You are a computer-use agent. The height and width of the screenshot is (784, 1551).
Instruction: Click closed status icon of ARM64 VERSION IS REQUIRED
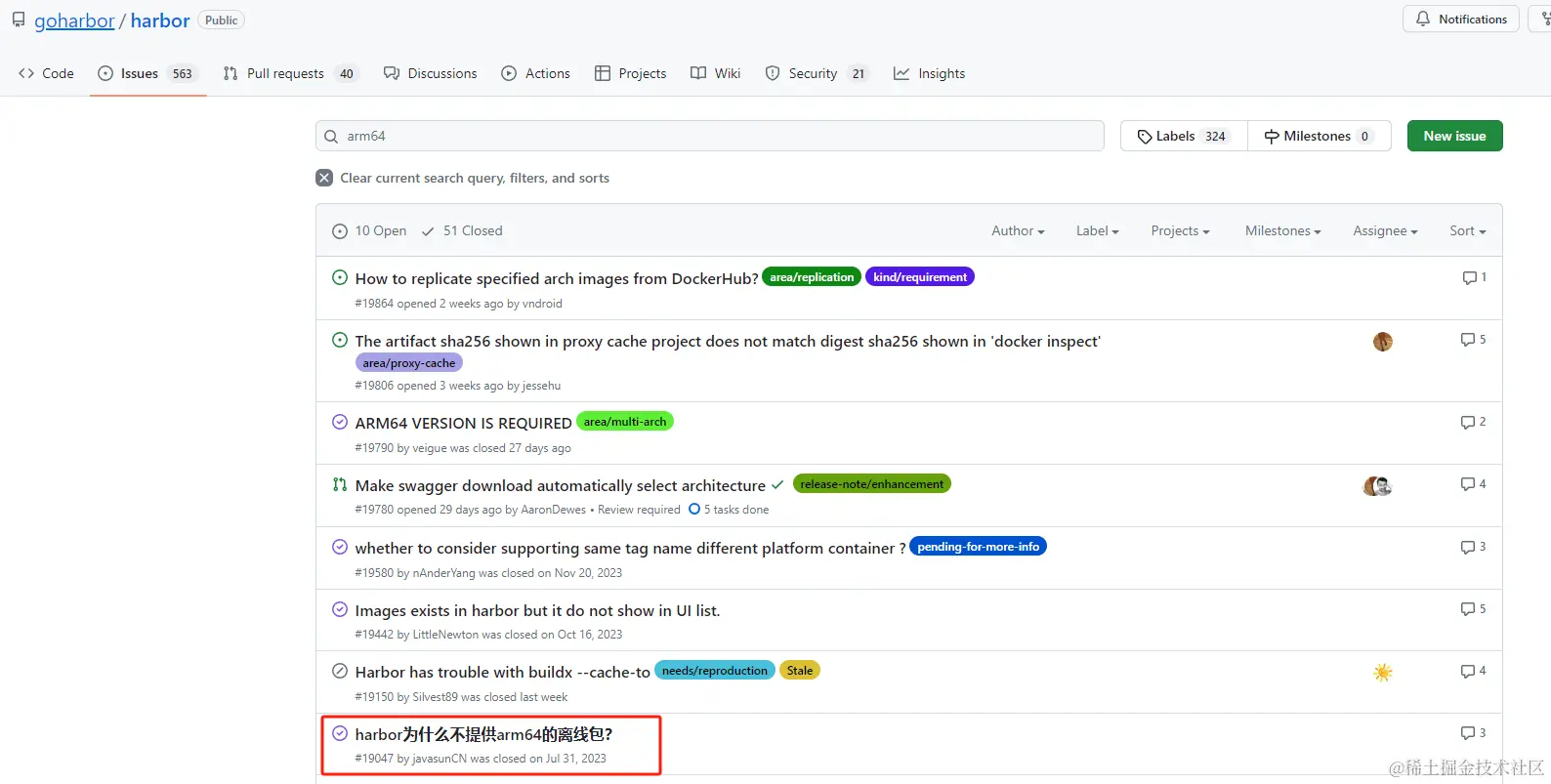point(340,422)
